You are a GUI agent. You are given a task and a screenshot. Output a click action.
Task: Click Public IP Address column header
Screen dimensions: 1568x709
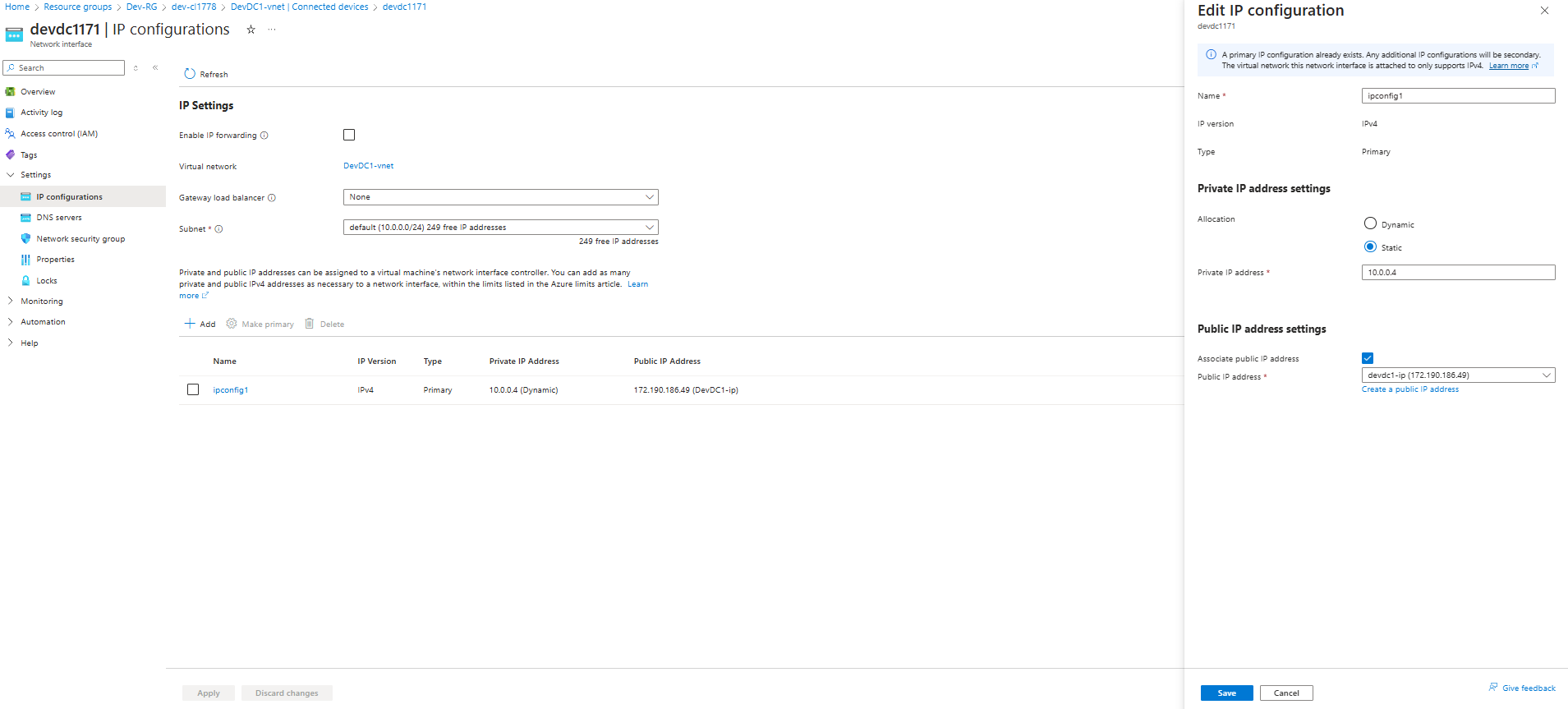[x=667, y=361]
